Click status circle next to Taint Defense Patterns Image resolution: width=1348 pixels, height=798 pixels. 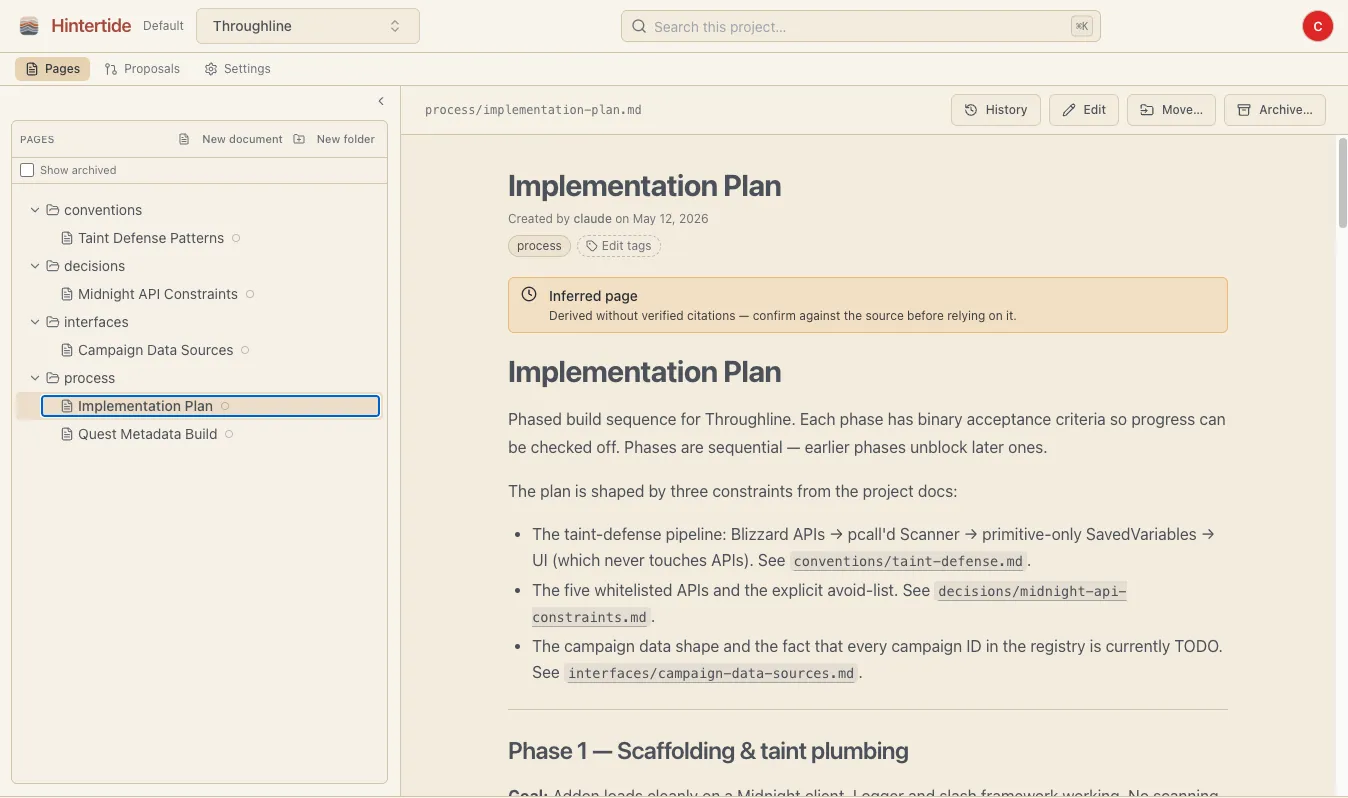[x=236, y=238]
